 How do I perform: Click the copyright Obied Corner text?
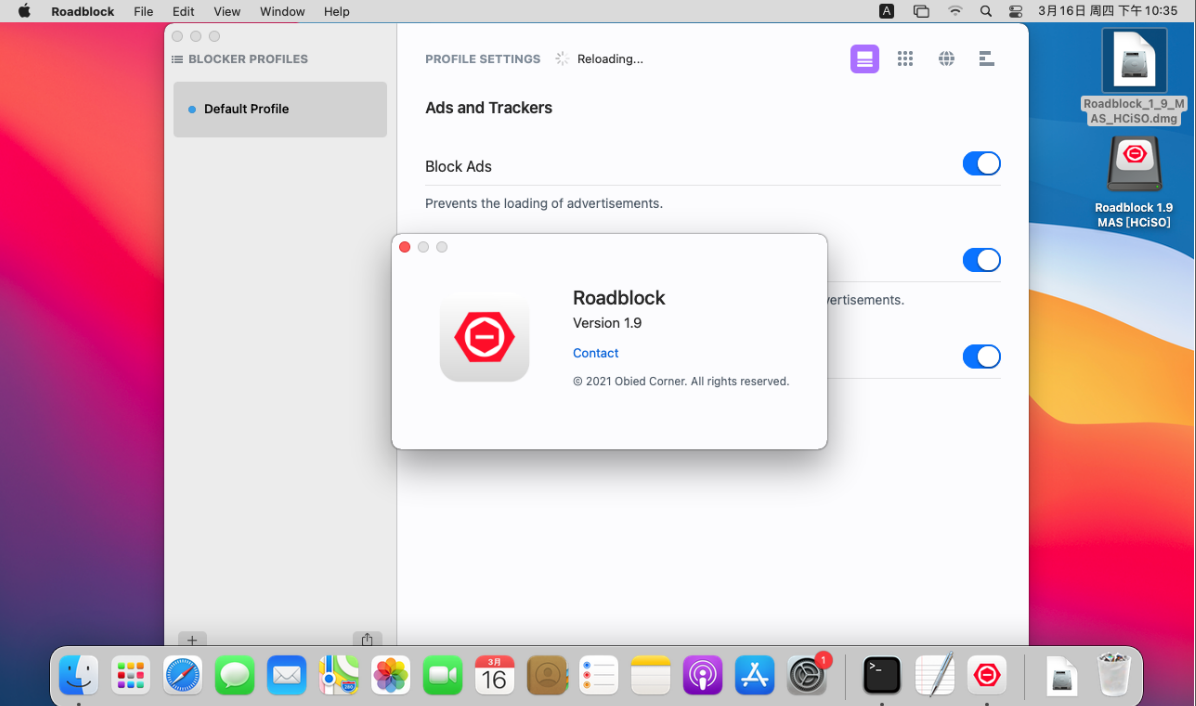point(681,381)
